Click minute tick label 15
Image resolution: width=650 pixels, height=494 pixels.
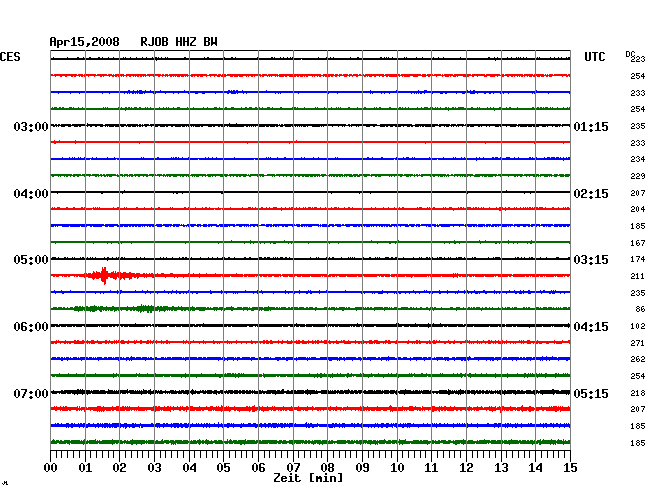pyautogui.click(x=570, y=468)
